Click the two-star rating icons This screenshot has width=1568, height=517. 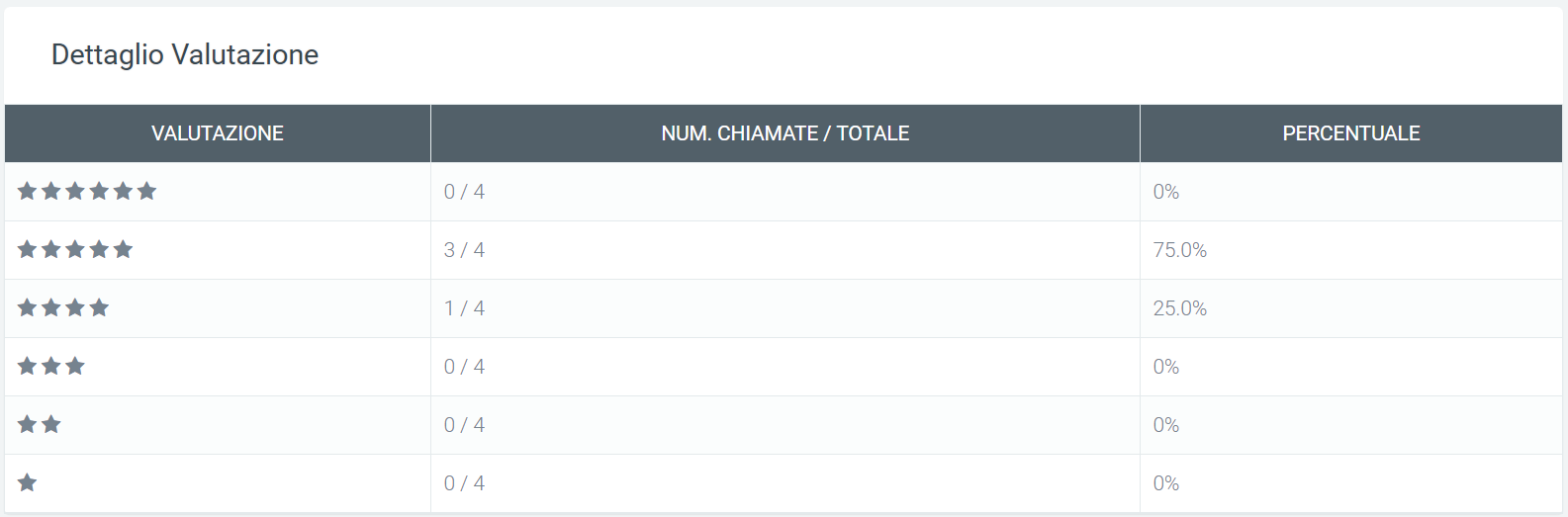click(40, 424)
